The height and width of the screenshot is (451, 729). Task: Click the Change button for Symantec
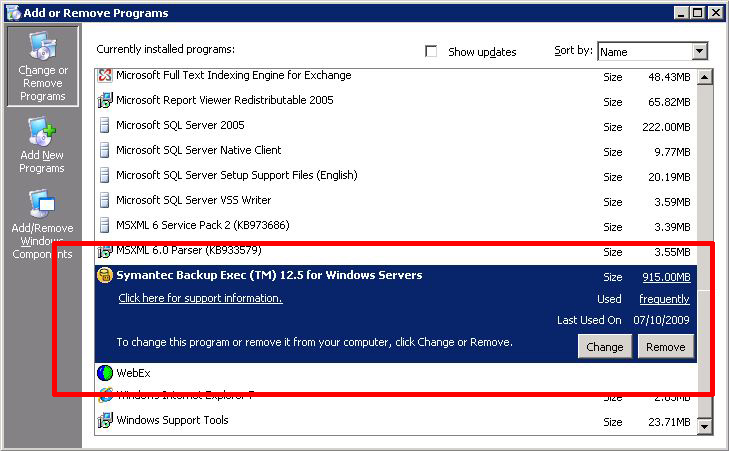pos(604,347)
